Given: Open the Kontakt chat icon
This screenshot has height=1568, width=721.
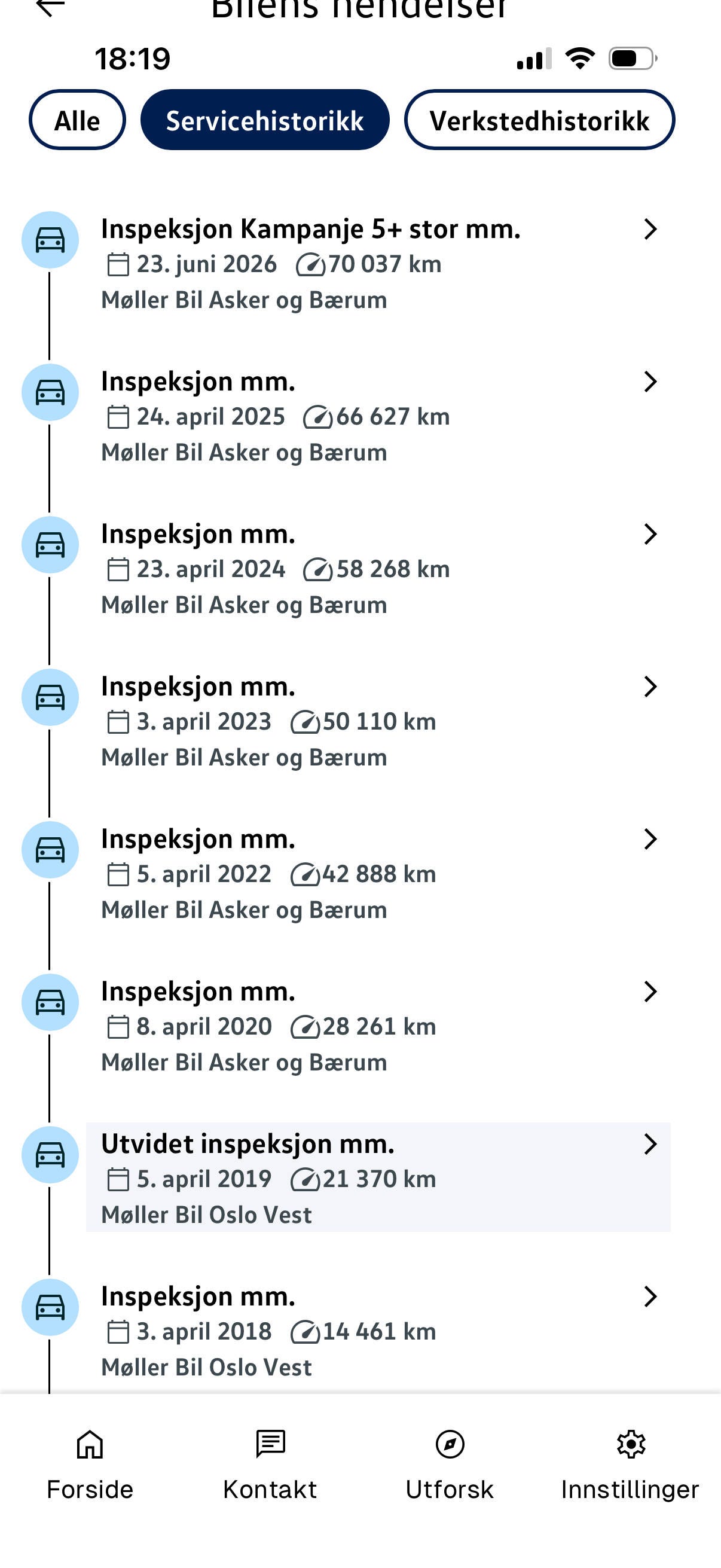Looking at the screenshot, I should pyautogui.click(x=270, y=1444).
